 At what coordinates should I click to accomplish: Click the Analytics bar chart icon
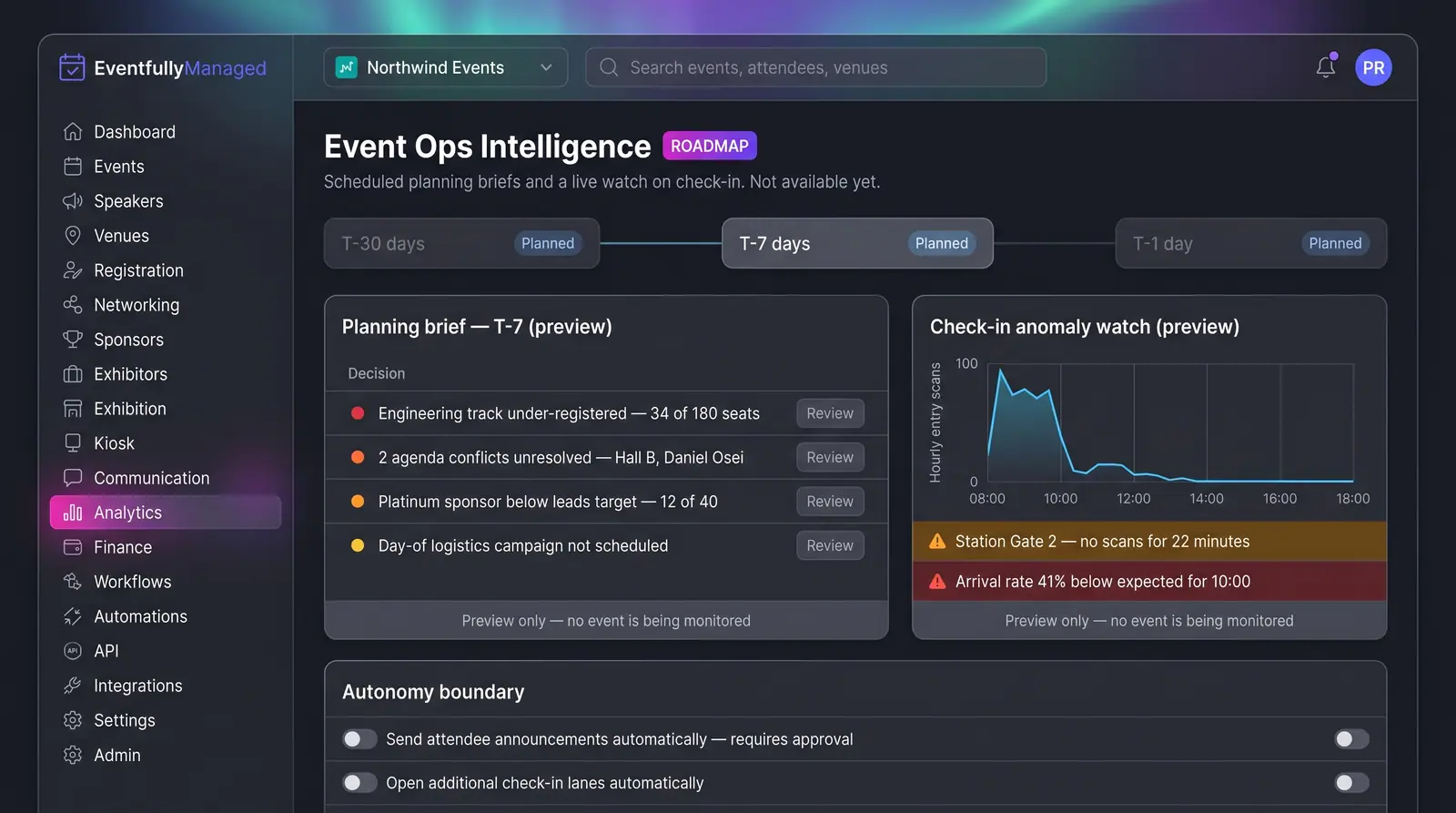pyautogui.click(x=73, y=513)
